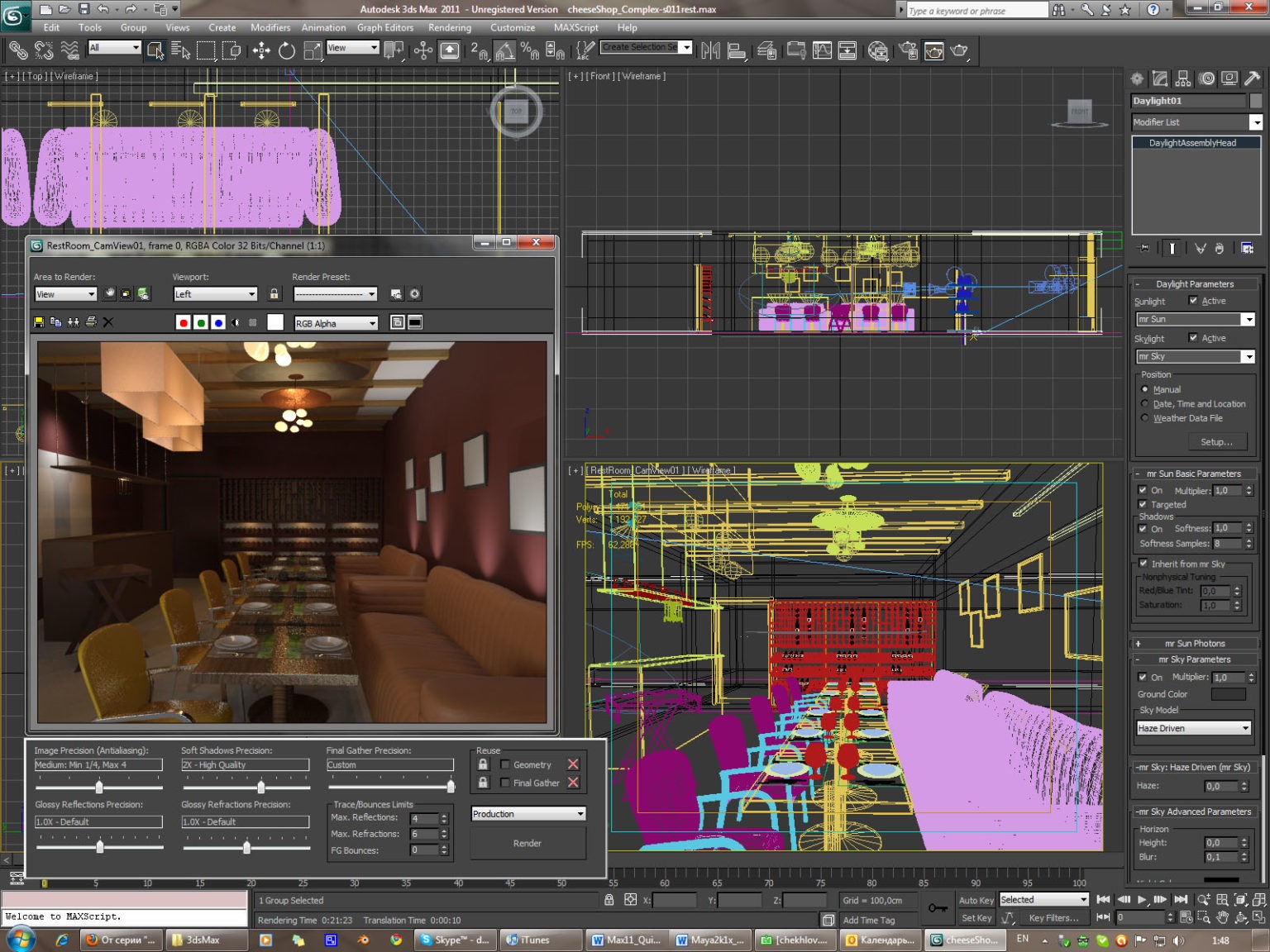
Task: Click the Mirror tool icon
Action: pos(710,51)
